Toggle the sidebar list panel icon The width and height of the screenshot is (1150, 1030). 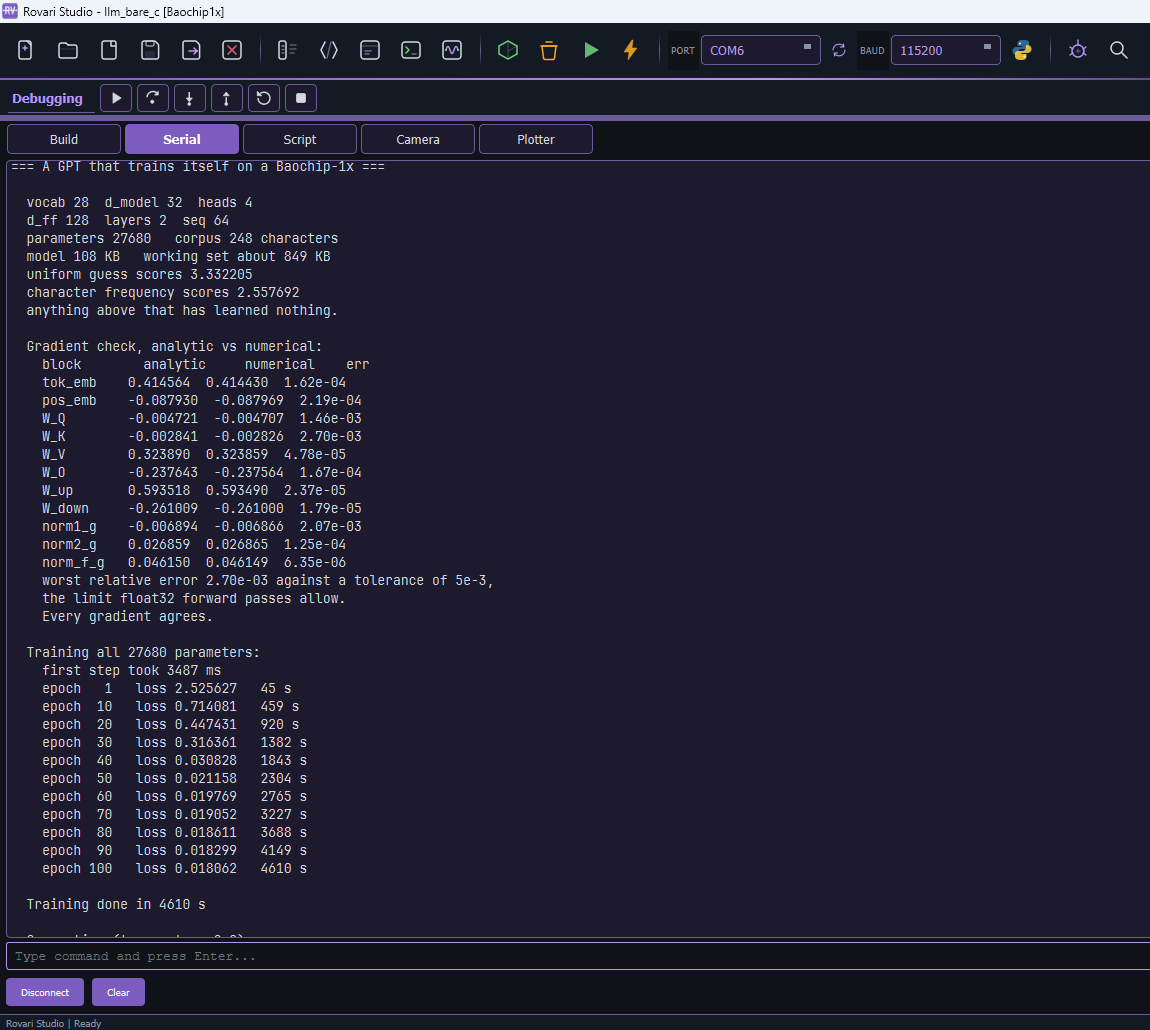[x=287, y=50]
